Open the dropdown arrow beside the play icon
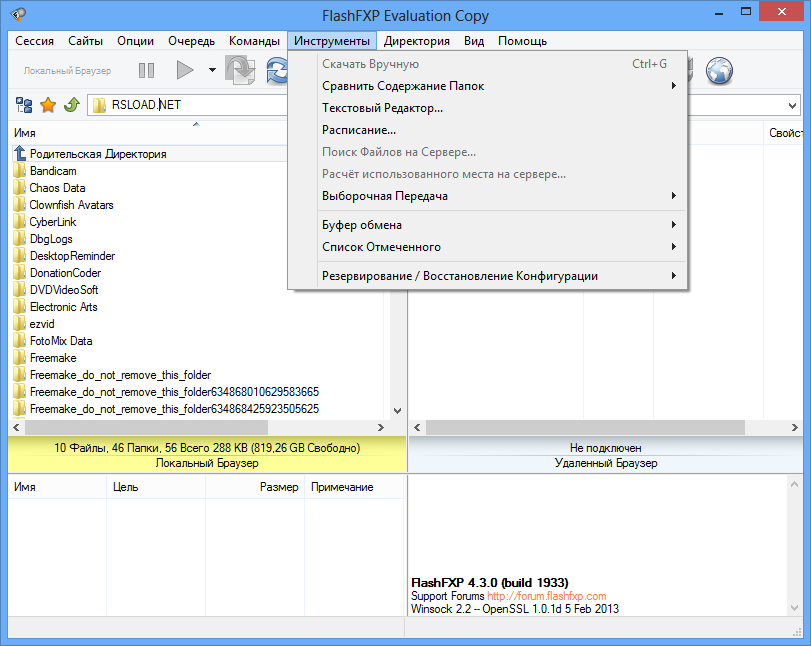Screen dimensions: 811x646 coord(212,70)
